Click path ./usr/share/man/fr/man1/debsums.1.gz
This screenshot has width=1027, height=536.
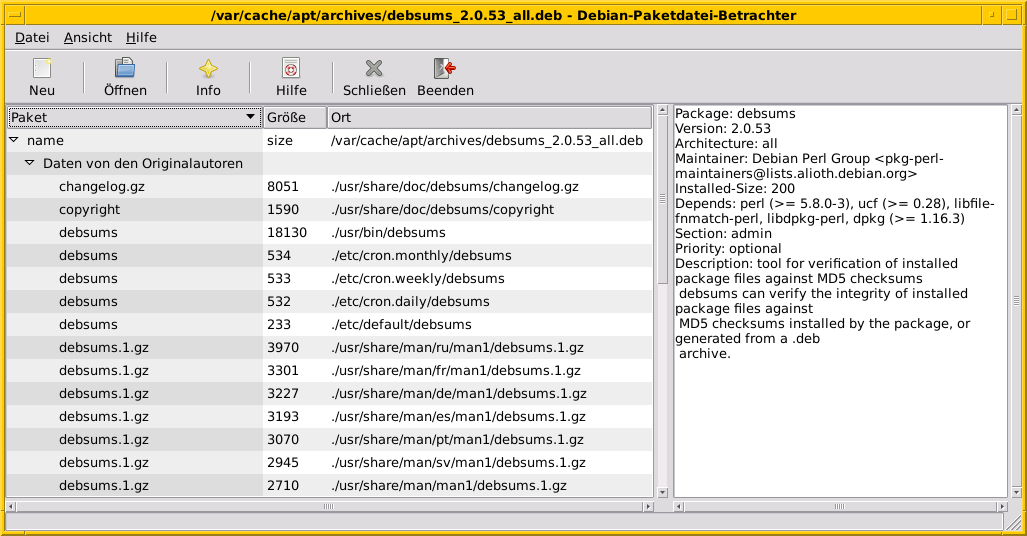click(x=456, y=370)
